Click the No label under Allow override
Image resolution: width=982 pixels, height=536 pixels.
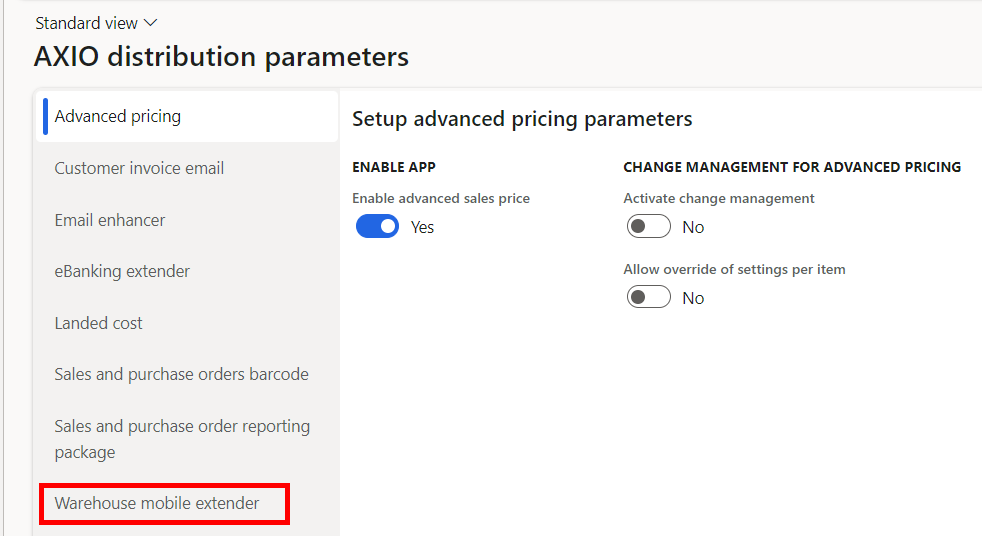[693, 298]
